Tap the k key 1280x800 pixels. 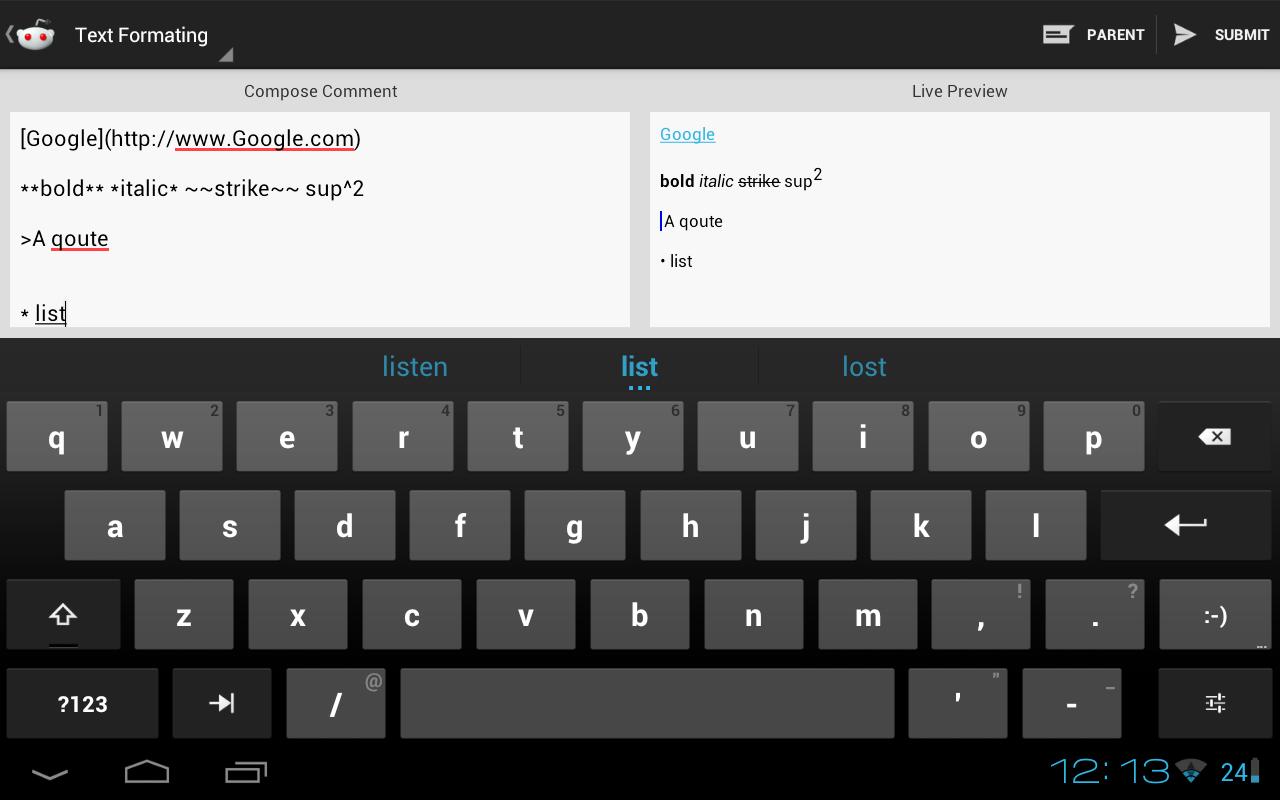[x=921, y=525]
